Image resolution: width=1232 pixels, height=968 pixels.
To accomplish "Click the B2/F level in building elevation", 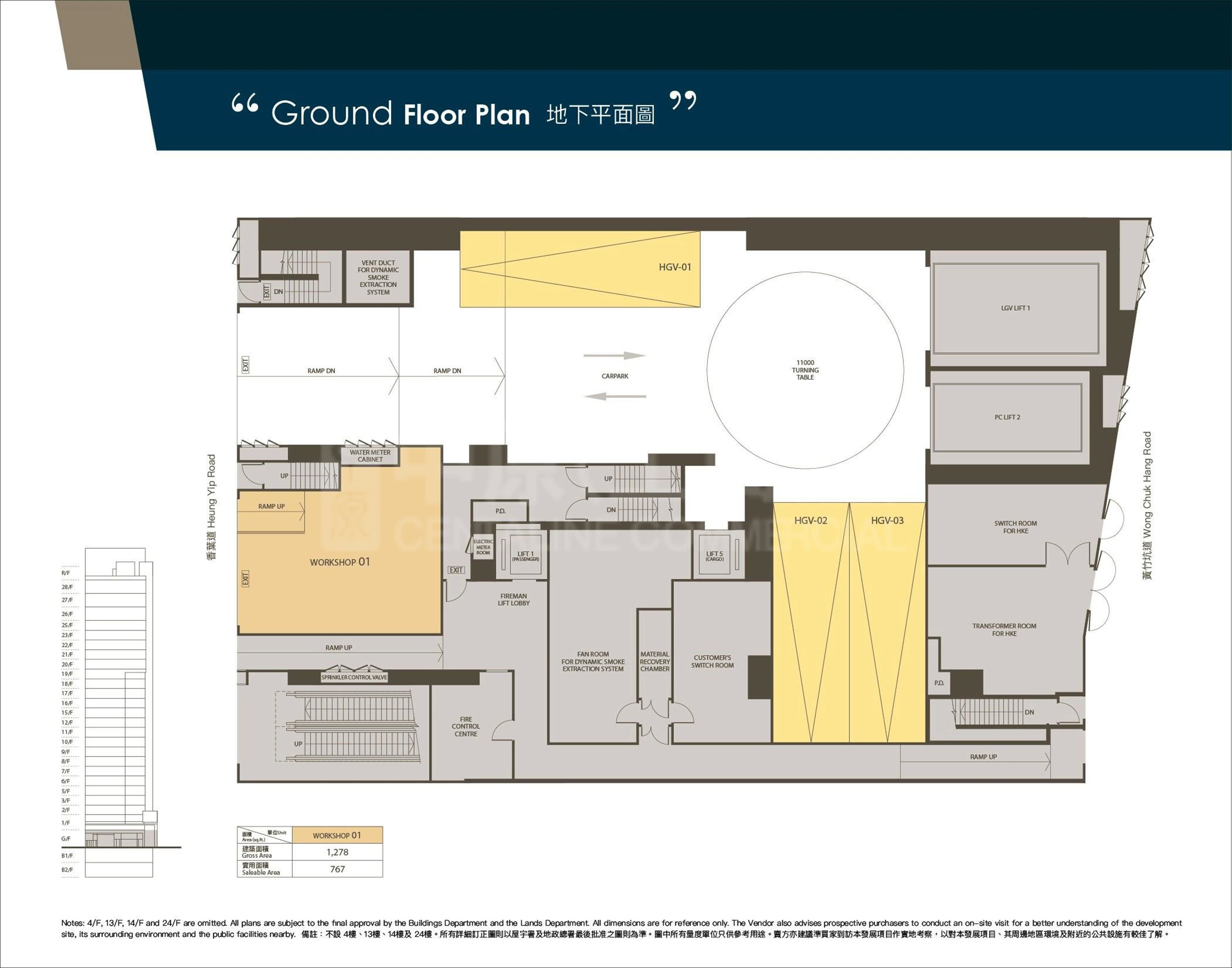I will (x=67, y=870).
